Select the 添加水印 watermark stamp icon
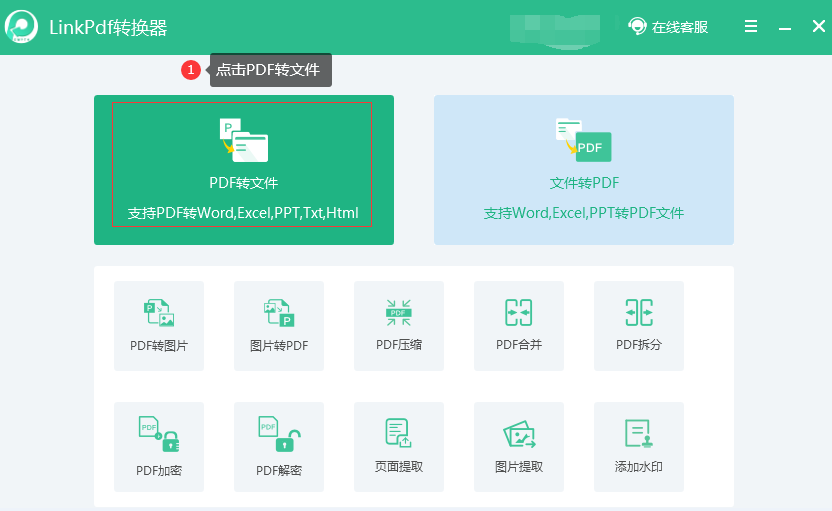This screenshot has width=832, height=511. pos(639,434)
